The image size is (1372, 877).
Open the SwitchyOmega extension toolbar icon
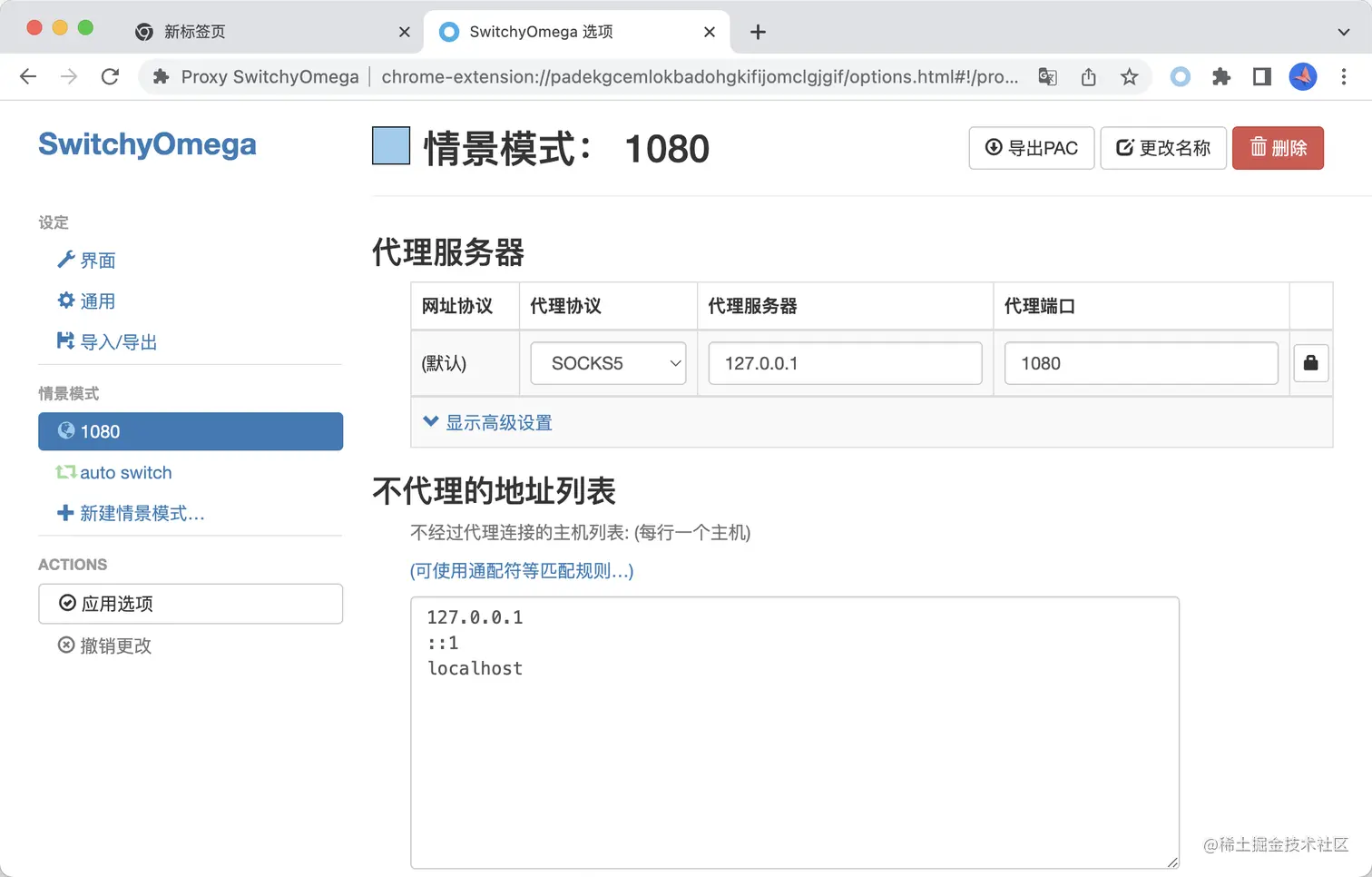click(1180, 77)
